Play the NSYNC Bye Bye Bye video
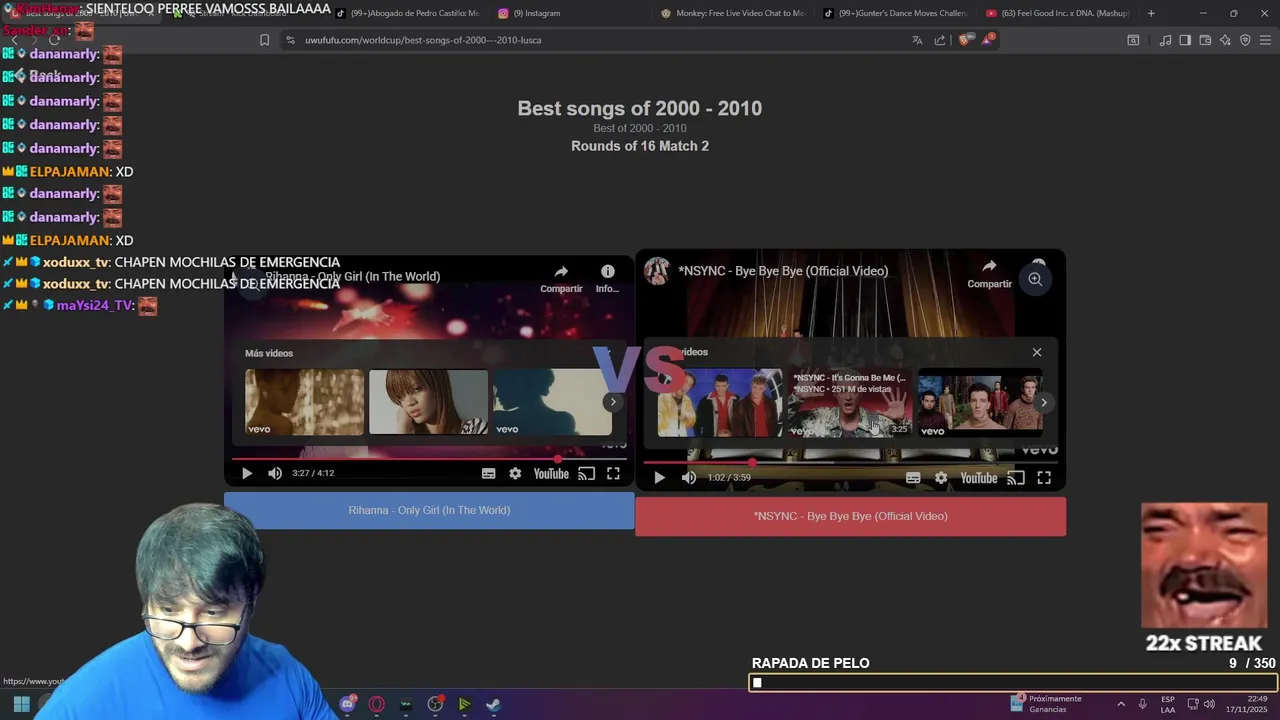 659,478
